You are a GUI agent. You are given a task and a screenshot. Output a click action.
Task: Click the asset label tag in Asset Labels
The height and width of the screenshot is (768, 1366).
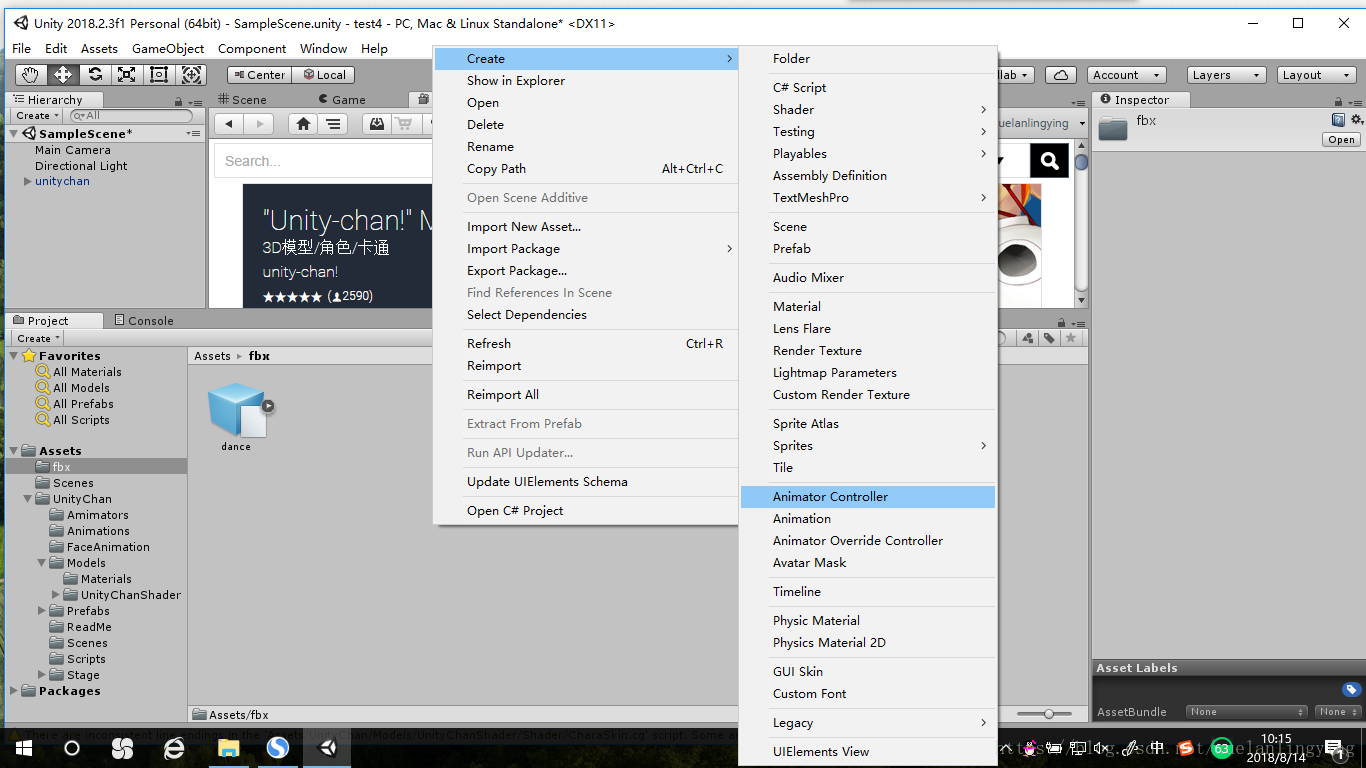1351,689
